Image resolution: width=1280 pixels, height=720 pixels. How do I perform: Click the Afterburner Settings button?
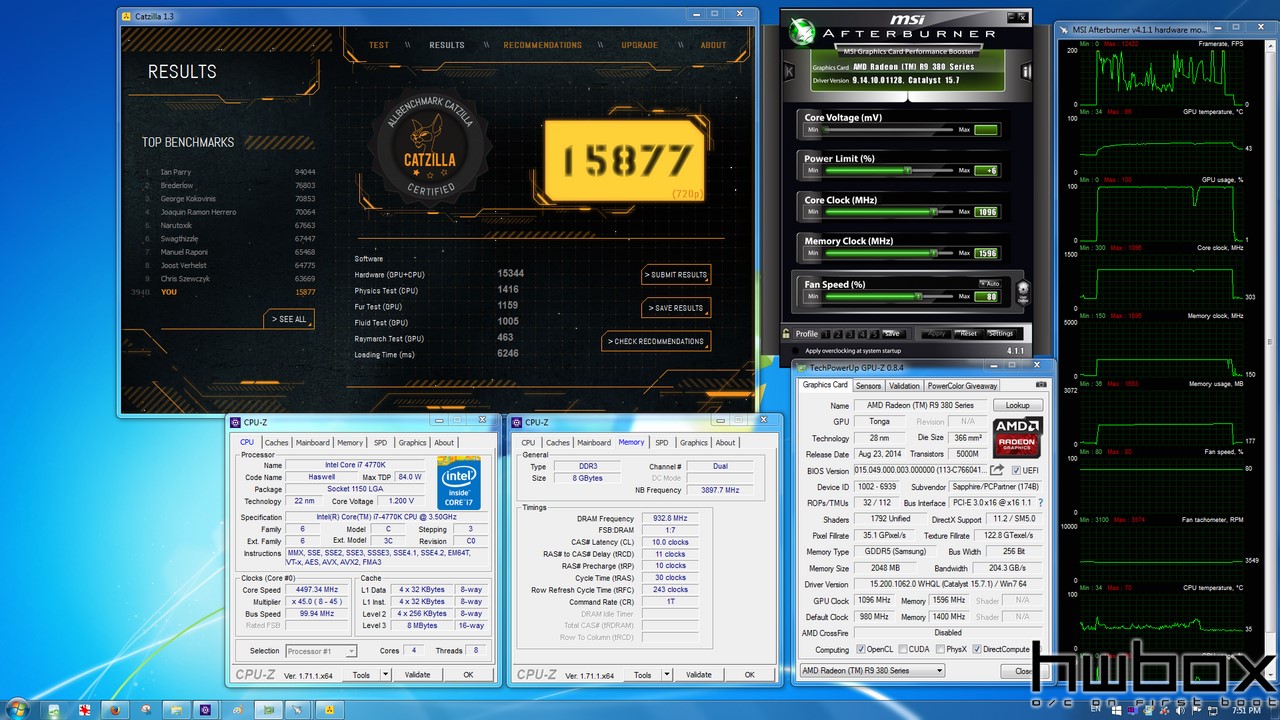click(x=1001, y=334)
